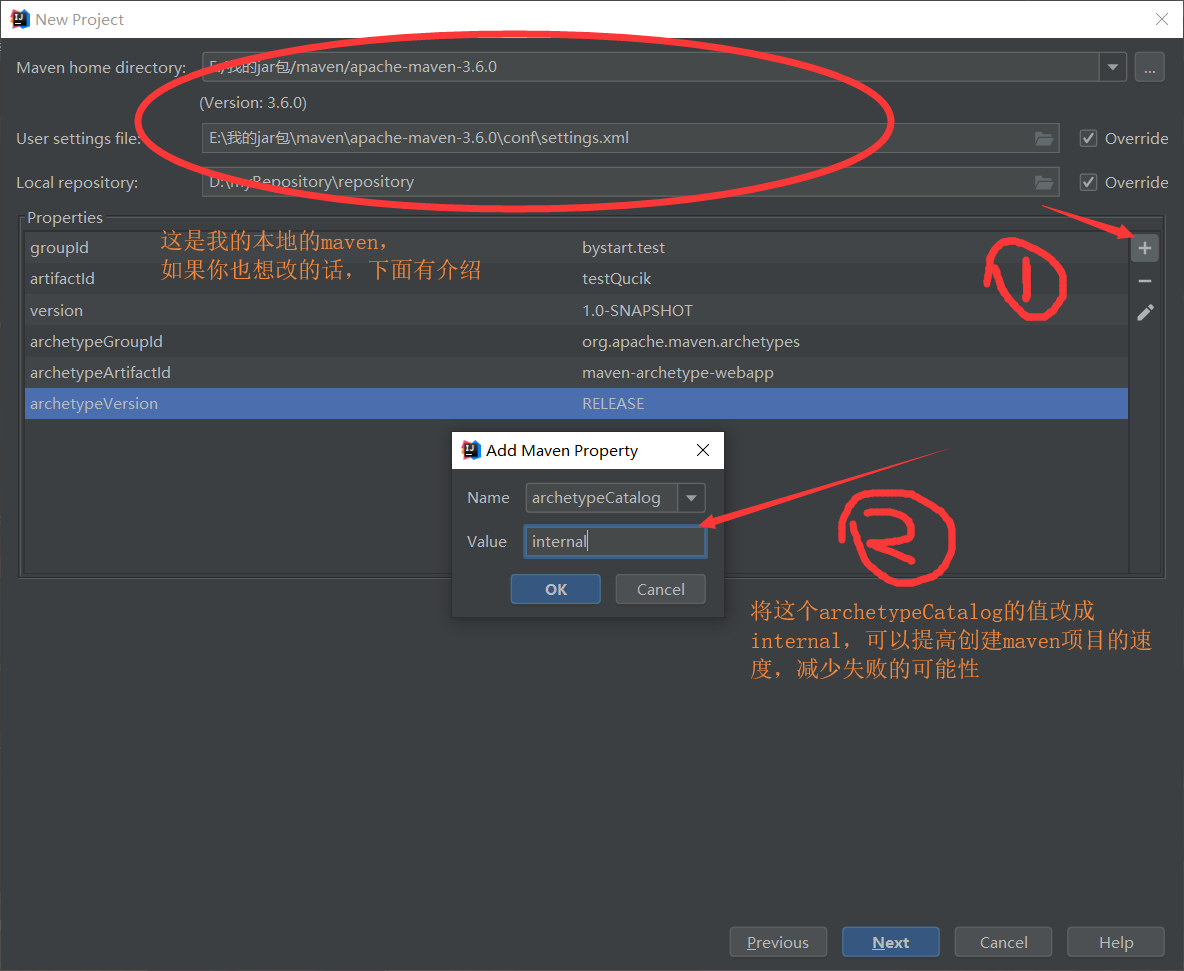Select the groupId property row
Image resolution: width=1184 pixels, height=971 pixels.
pos(300,247)
